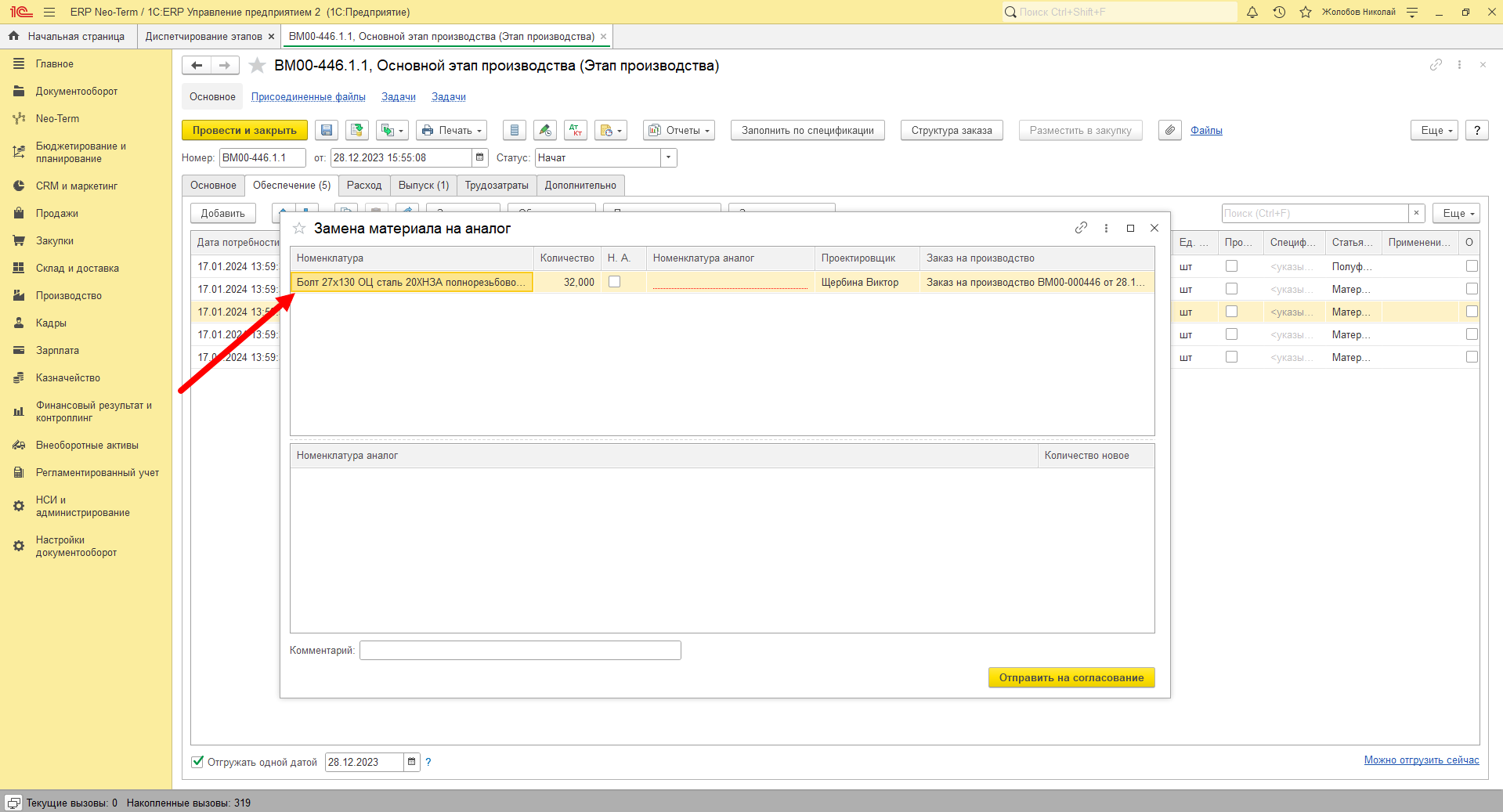Tick the Про... checkbox in first table row

click(1232, 266)
